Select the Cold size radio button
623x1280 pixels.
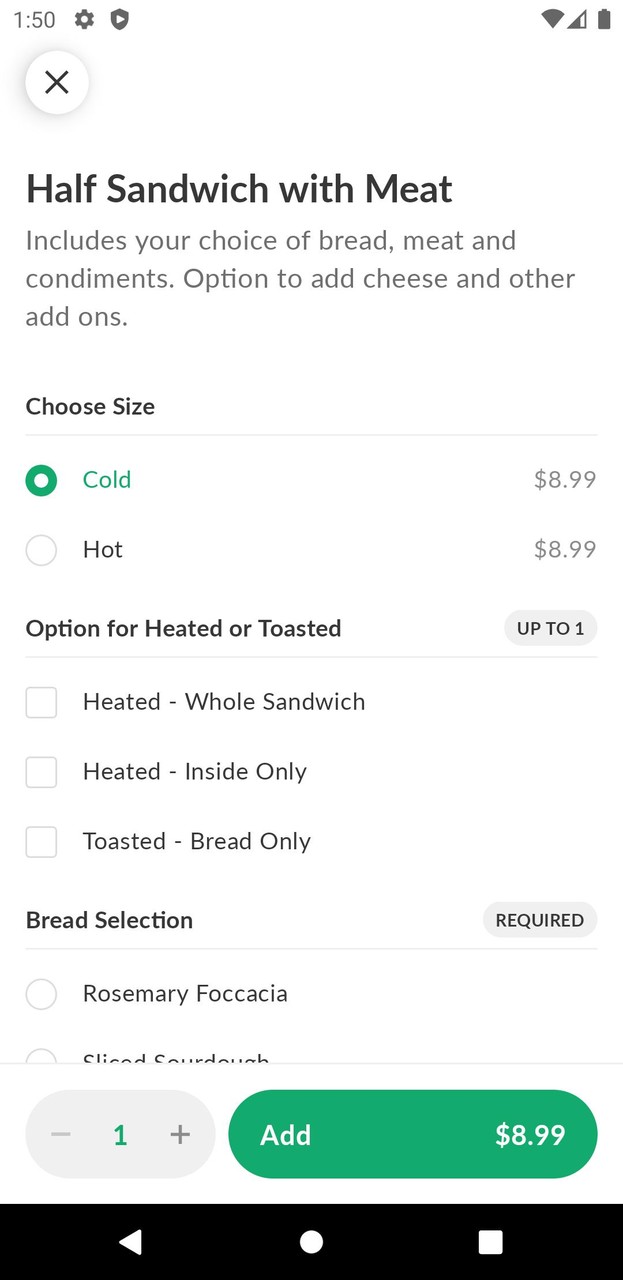tap(41, 480)
